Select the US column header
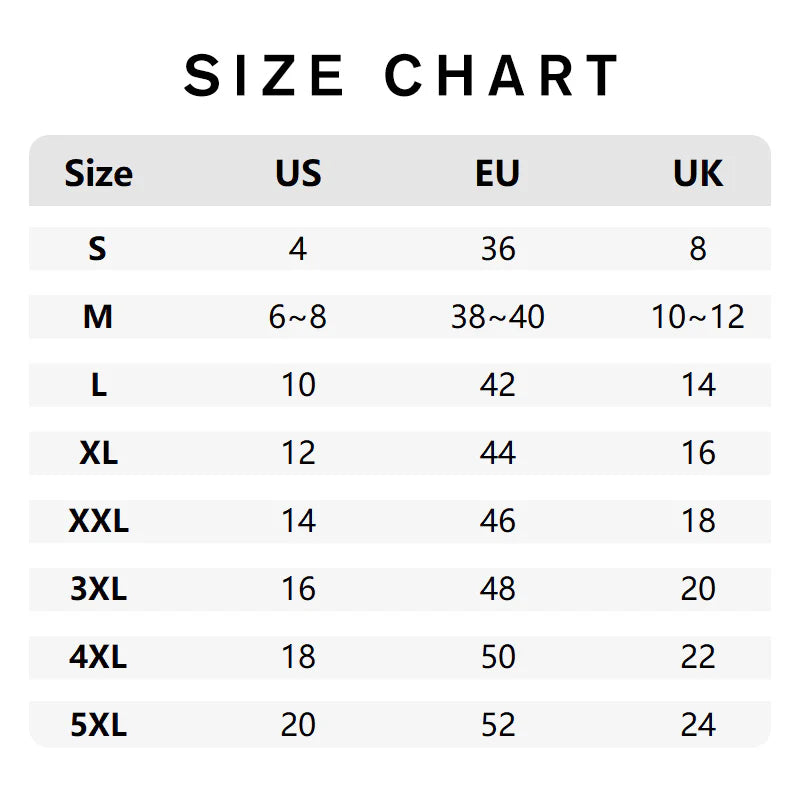Viewport: 800px width, 800px height. coord(298,174)
